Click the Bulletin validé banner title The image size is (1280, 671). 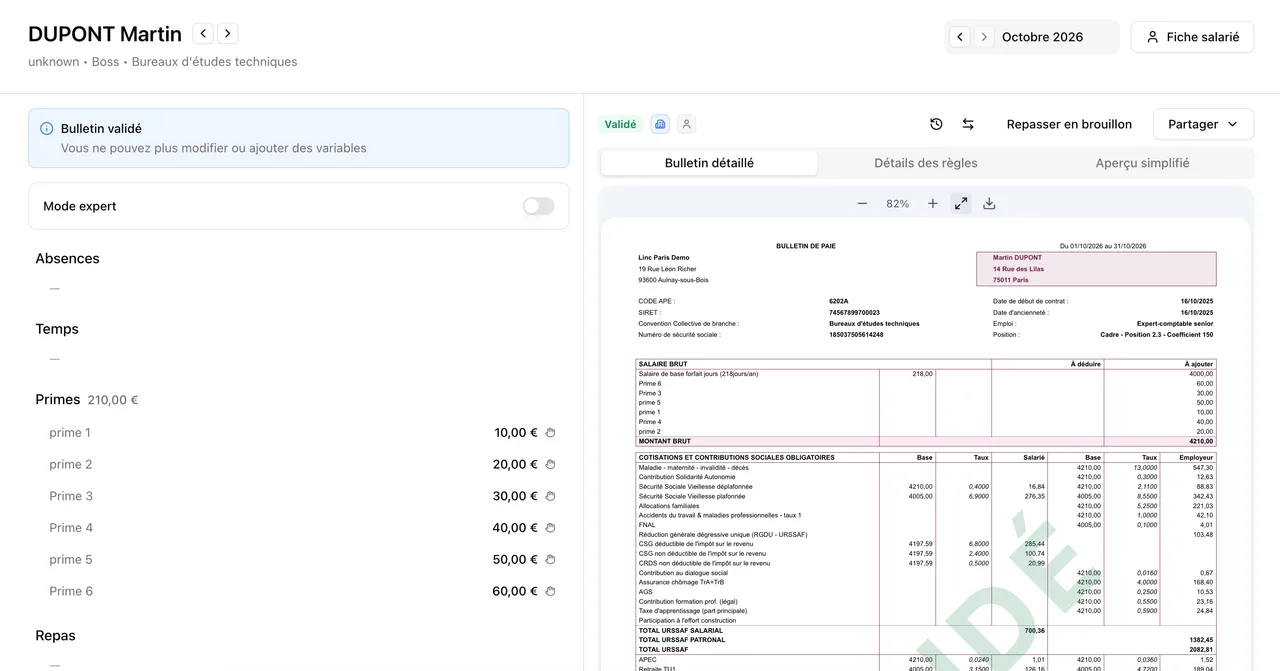[x=101, y=129]
